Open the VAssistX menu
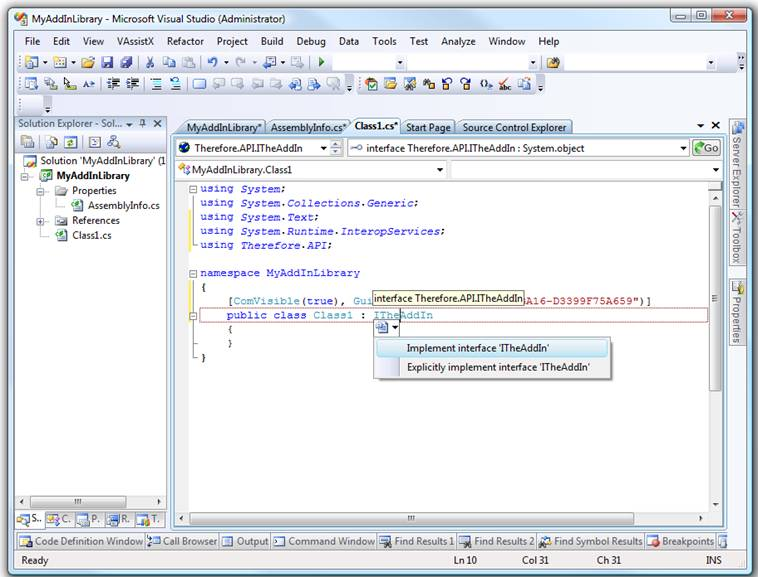The height and width of the screenshot is (577, 758). (x=135, y=42)
